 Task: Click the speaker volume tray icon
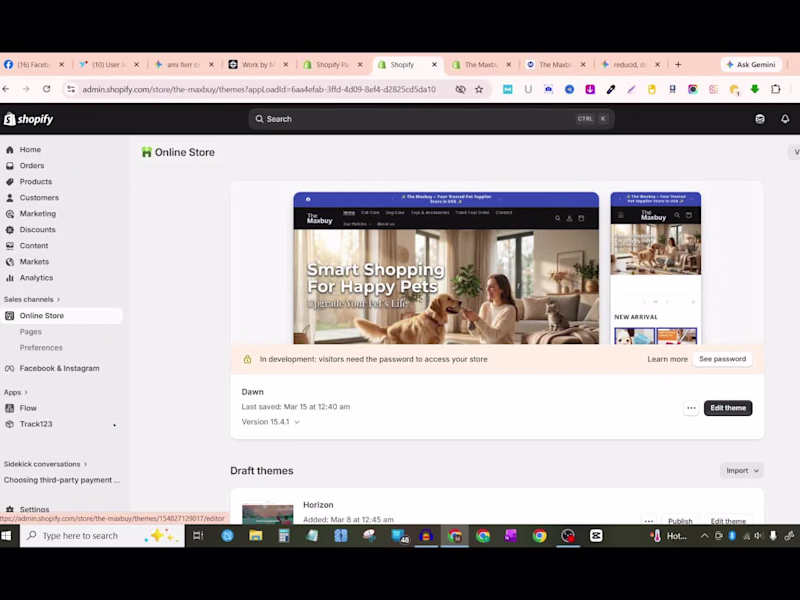click(759, 536)
